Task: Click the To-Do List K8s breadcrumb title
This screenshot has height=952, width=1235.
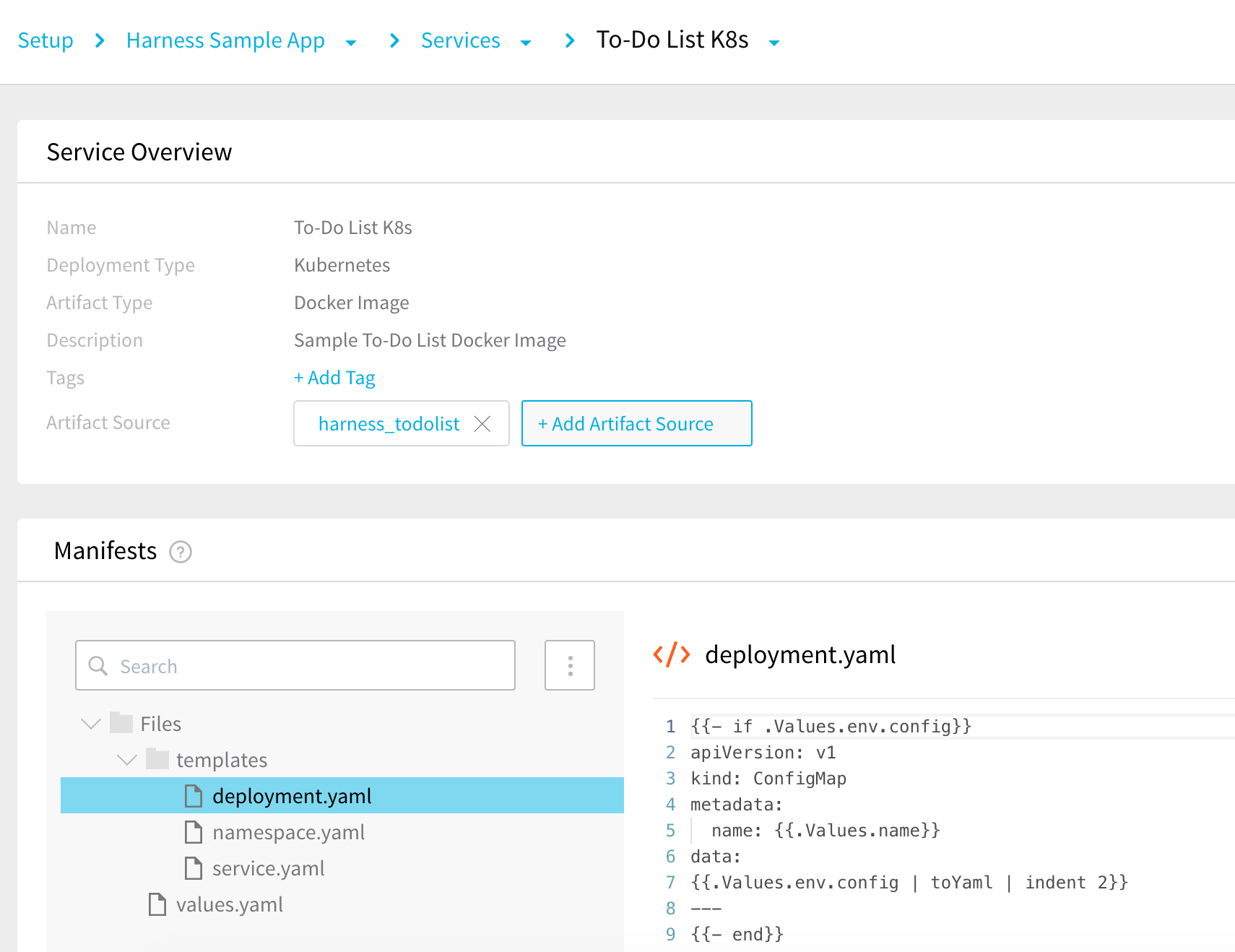Action: click(672, 40)
